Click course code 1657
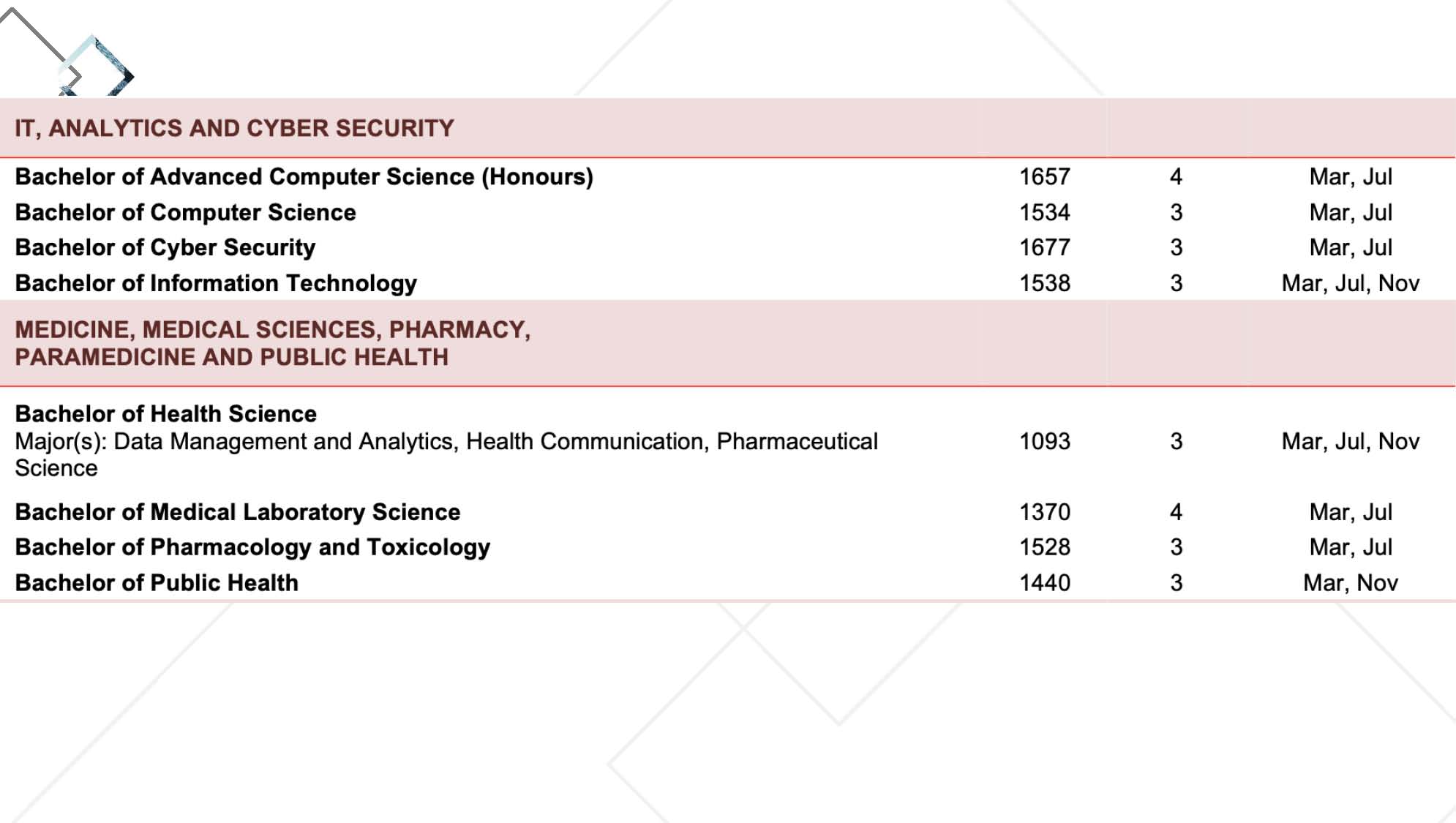 pos(1045,177)
